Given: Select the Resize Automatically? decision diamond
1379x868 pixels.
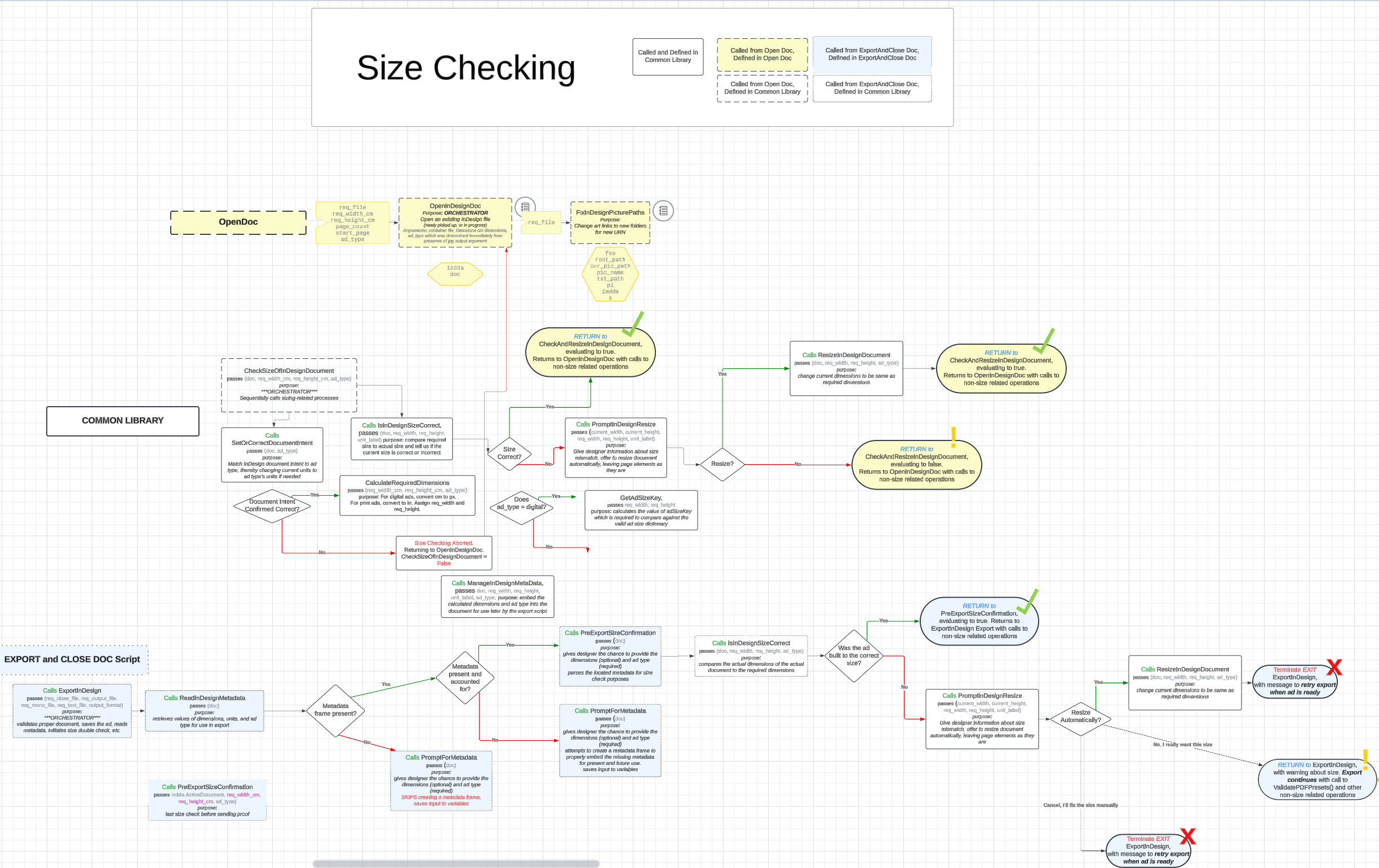Looking at the screenshot, I should pos(1081,717).
